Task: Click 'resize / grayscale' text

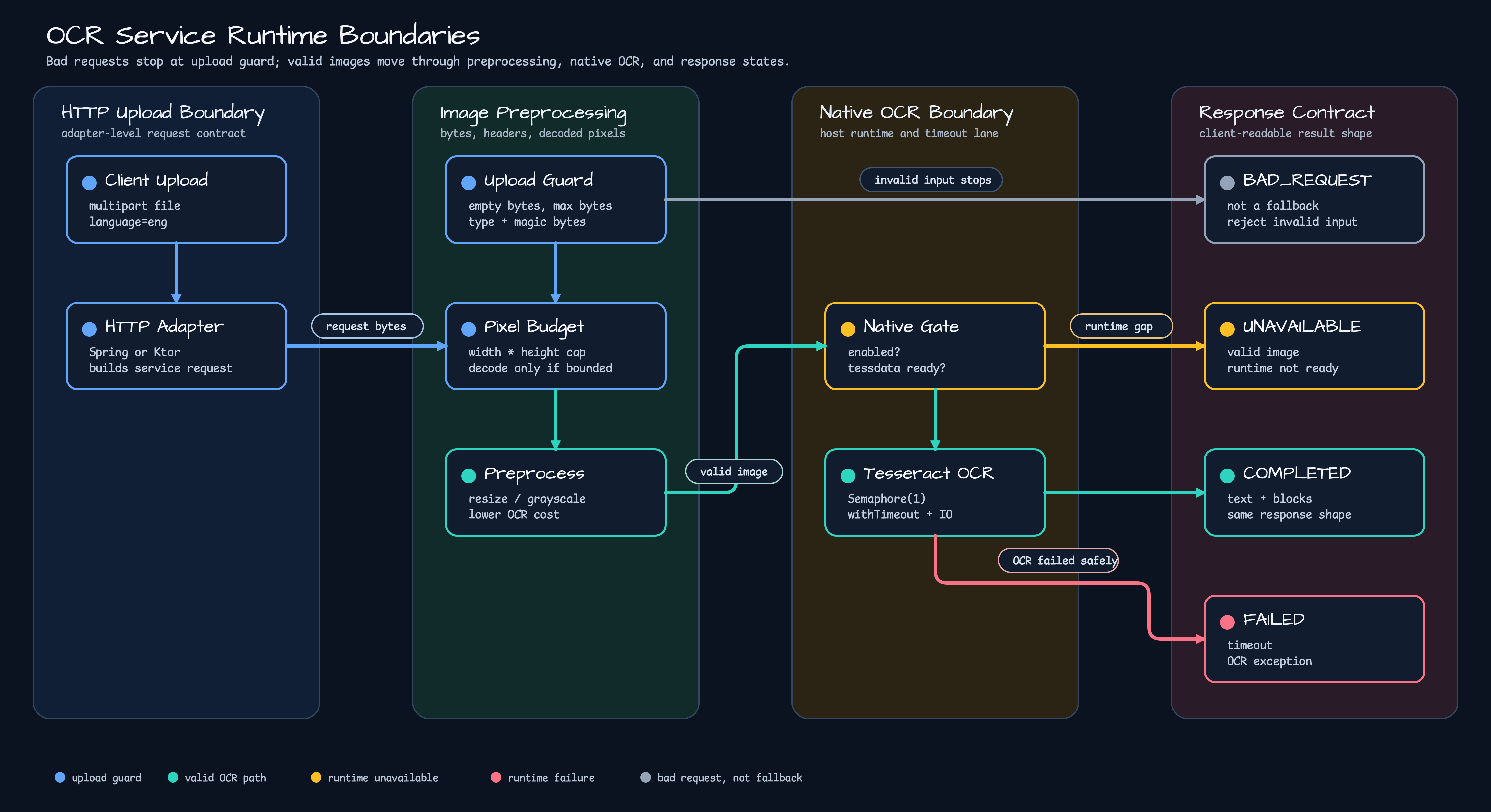Action: tap(527, 498)
